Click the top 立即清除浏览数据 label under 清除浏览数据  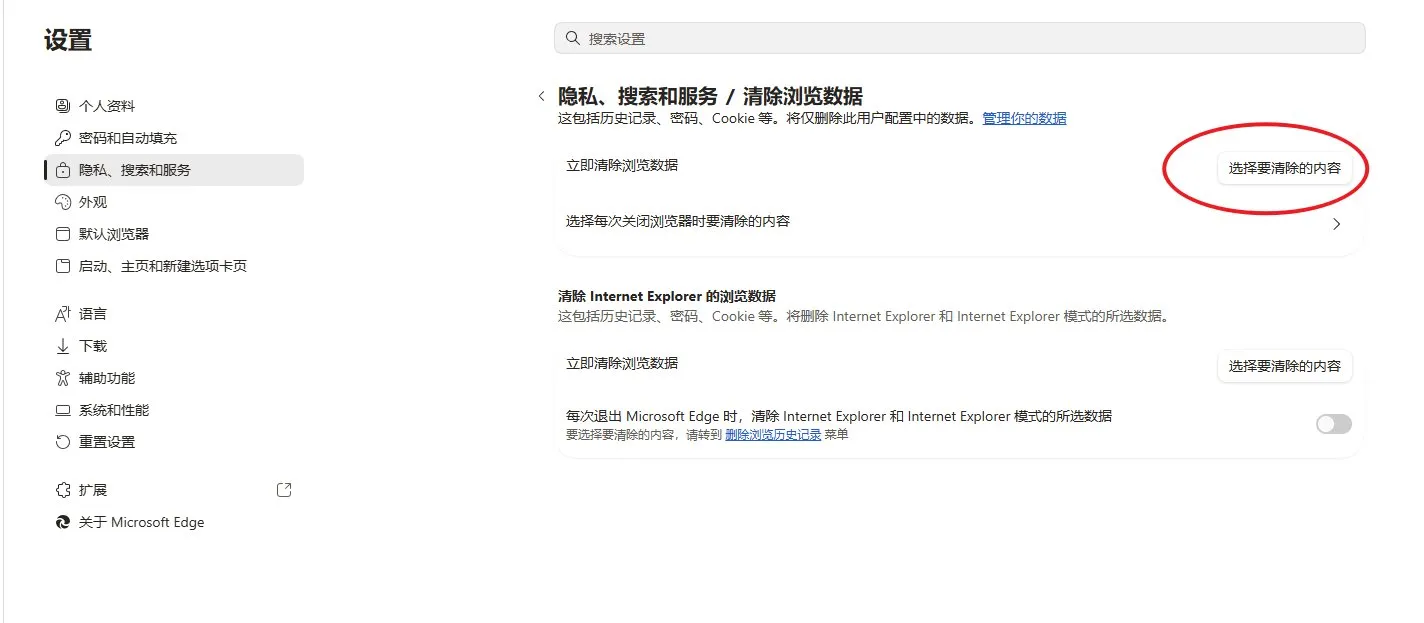pyautogui.click(x=622, y=165)
